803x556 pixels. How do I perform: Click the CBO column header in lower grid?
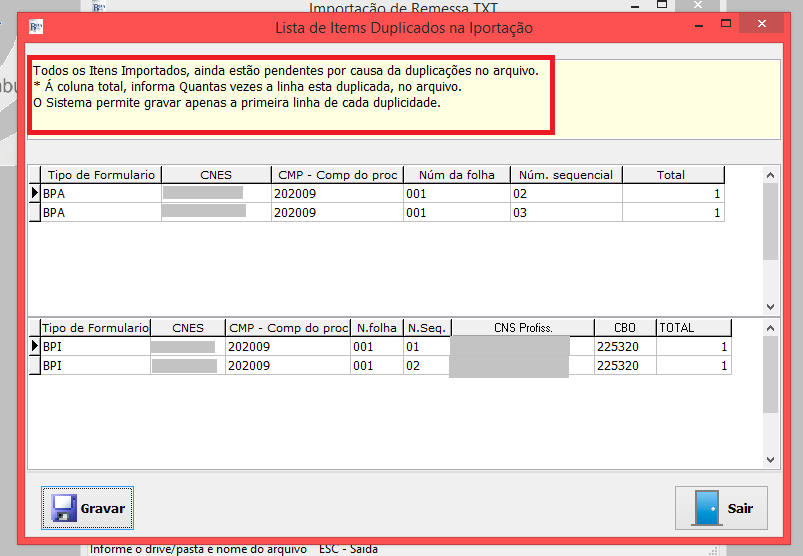tap(623, 328)
